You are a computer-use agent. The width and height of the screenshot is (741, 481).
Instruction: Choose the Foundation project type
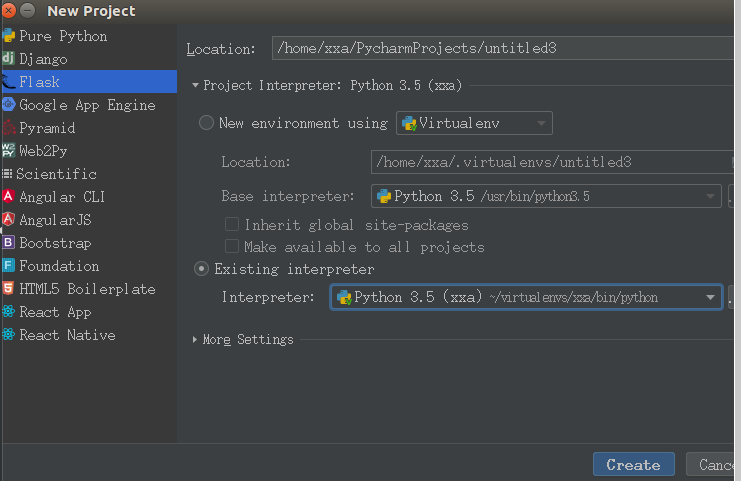(x=89, y=266)
